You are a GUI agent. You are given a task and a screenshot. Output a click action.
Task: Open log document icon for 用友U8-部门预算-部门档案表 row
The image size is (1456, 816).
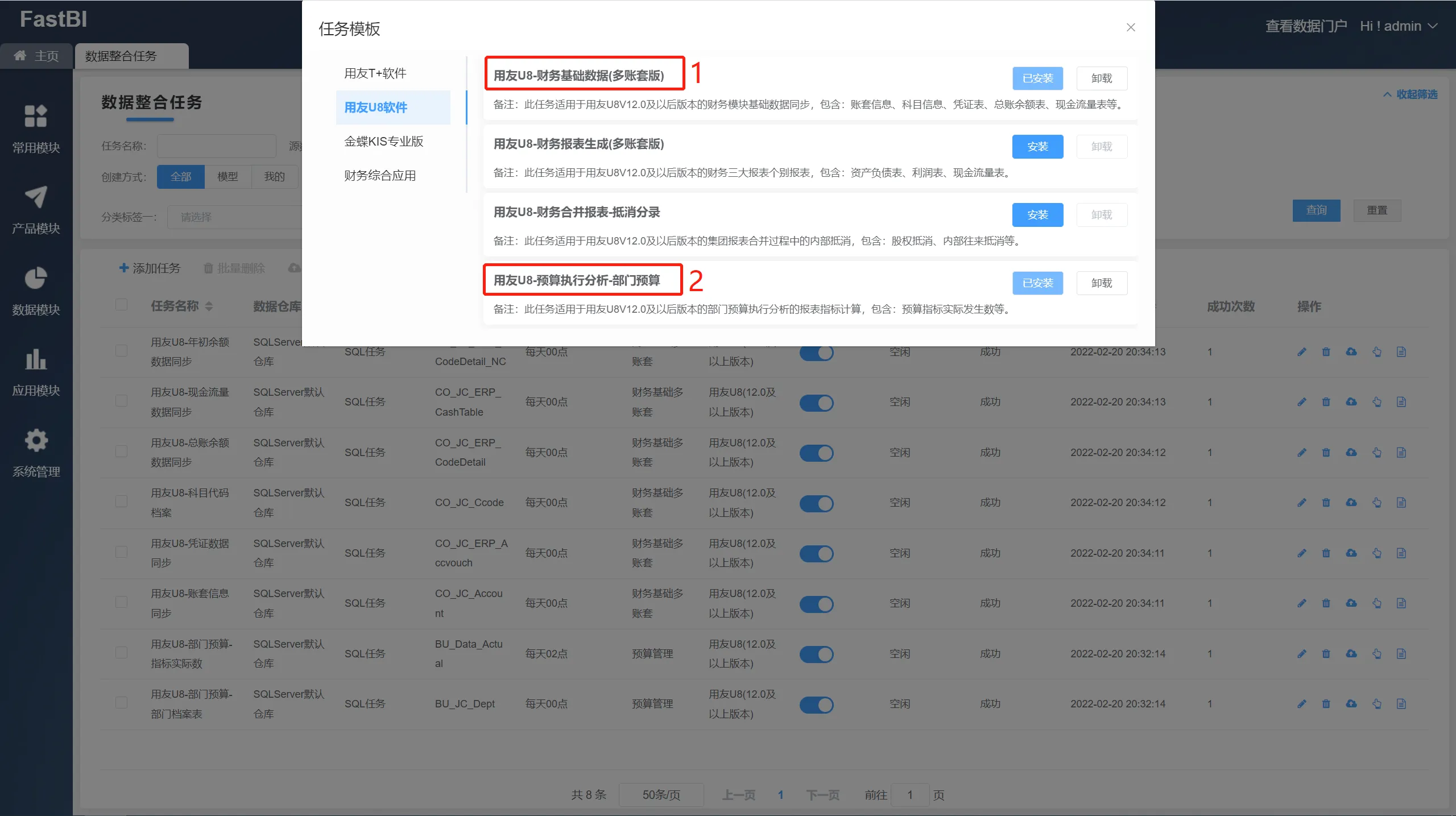[1401, 704]
